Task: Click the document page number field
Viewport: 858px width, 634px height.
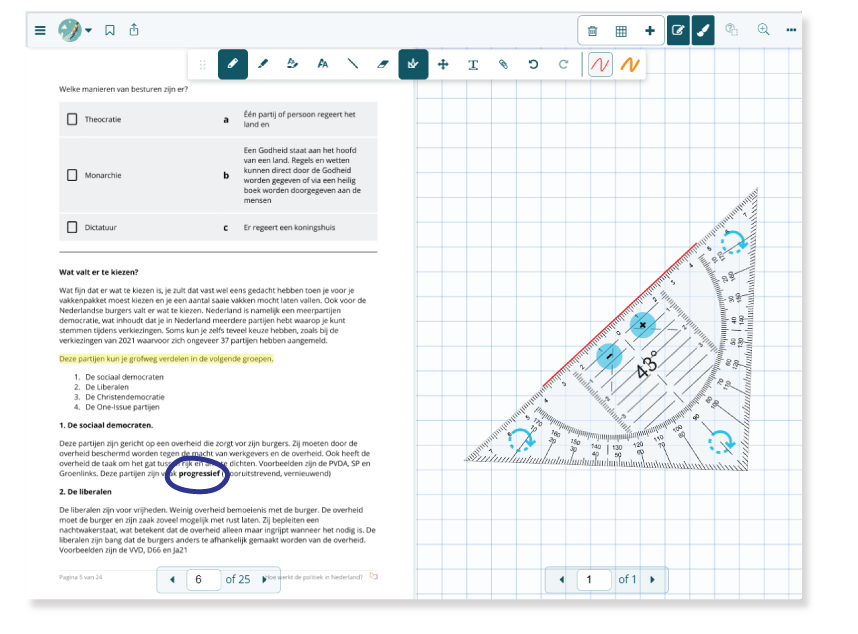Action: tap(203, 579)
